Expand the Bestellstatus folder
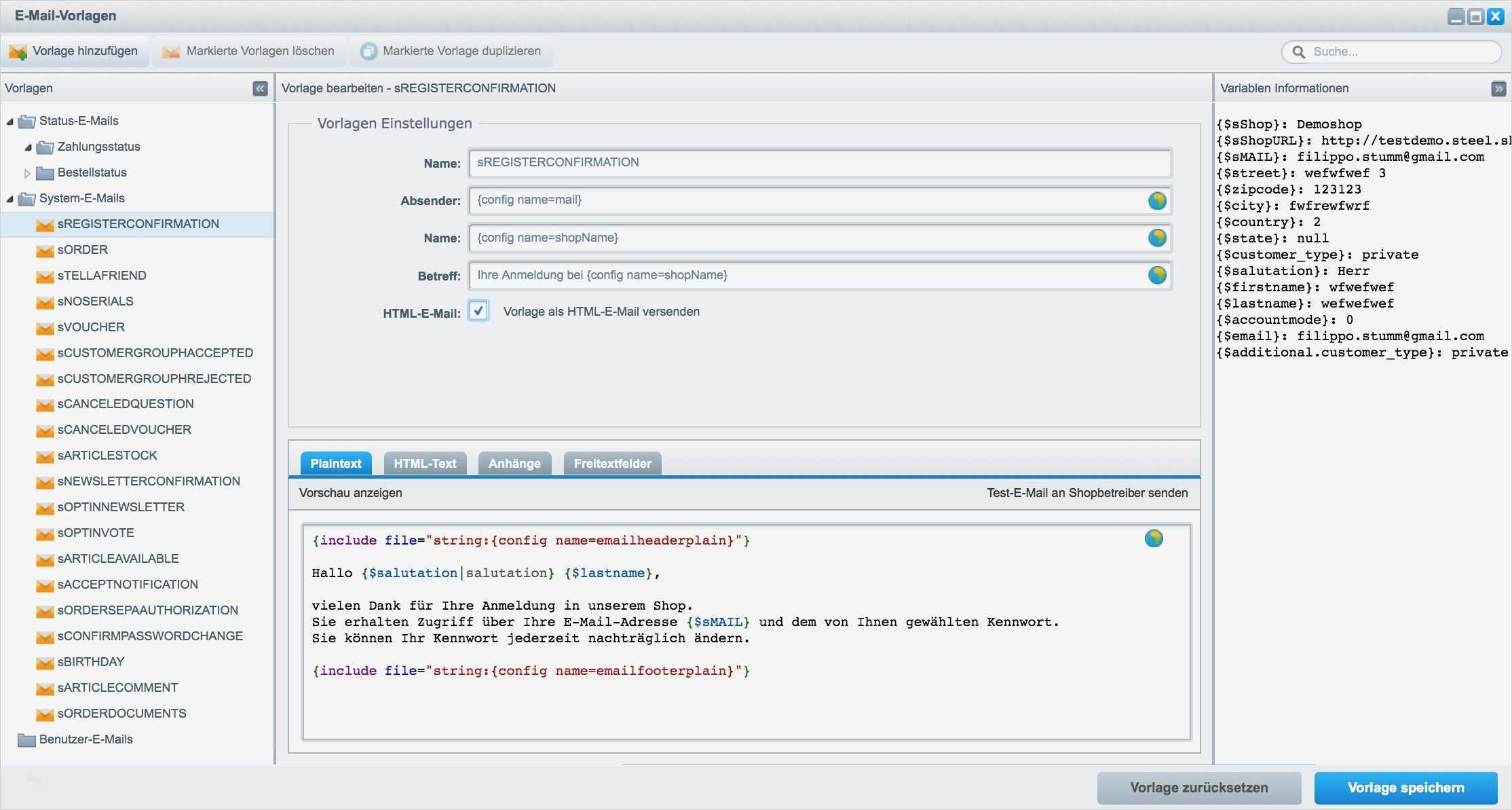Screen dimensions: 1512x810 (x=27, y=173)
